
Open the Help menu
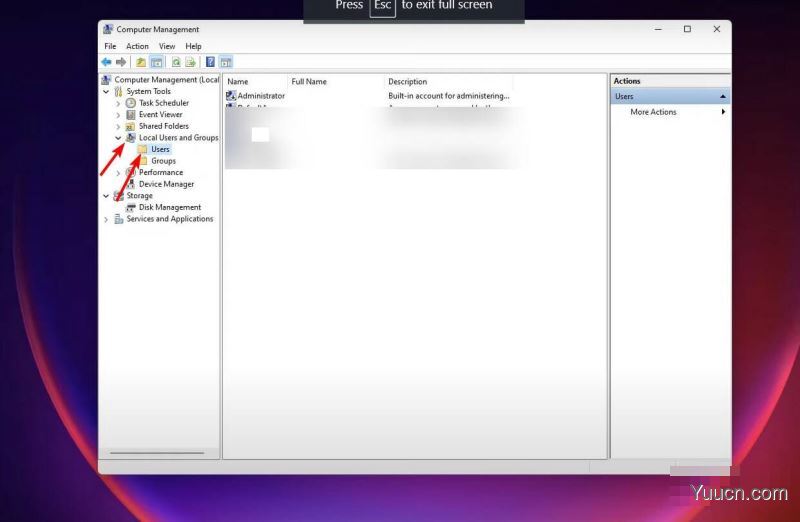tap(193, 46)
